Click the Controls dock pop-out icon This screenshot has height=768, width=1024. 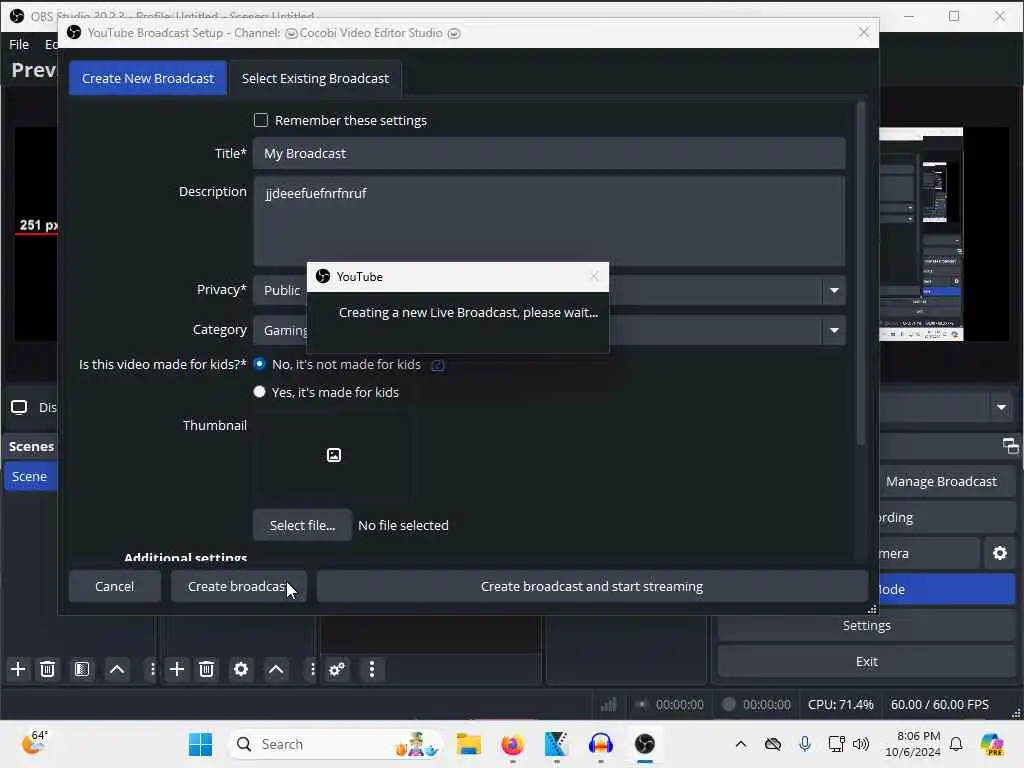pos(1010,446)
